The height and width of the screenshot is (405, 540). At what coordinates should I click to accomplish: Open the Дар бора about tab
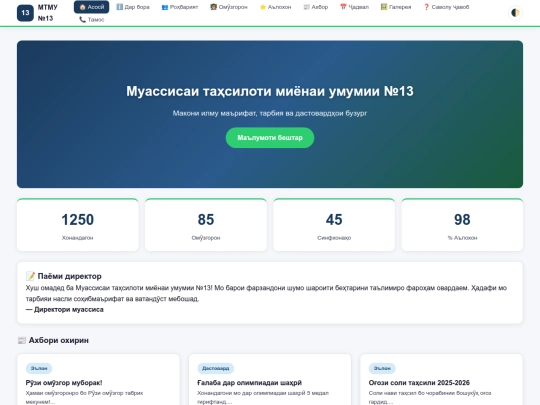pyautogui.click(x=133, y=7)
